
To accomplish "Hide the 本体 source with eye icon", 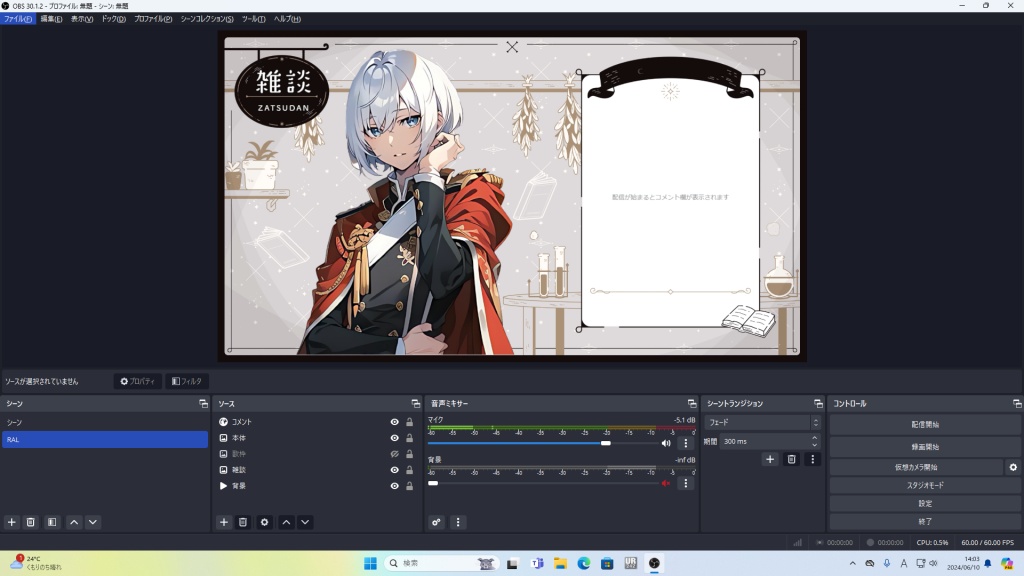I will 394,438.
